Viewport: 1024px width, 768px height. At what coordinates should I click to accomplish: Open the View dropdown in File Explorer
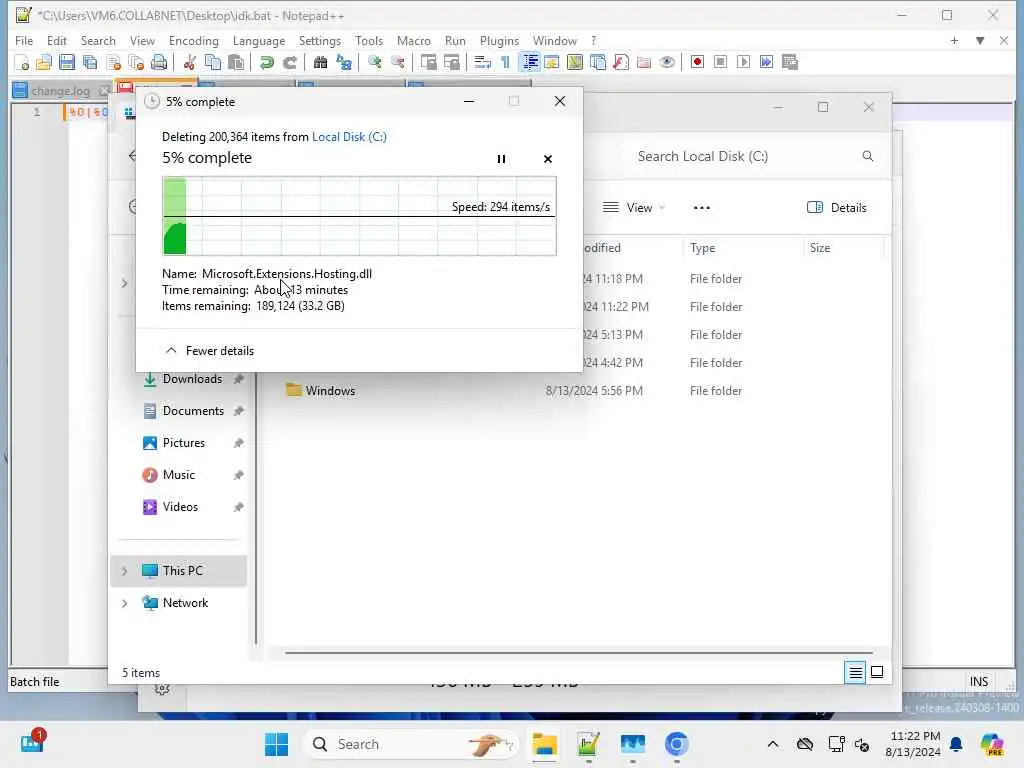pyautogui.click(x=633, y=208)
